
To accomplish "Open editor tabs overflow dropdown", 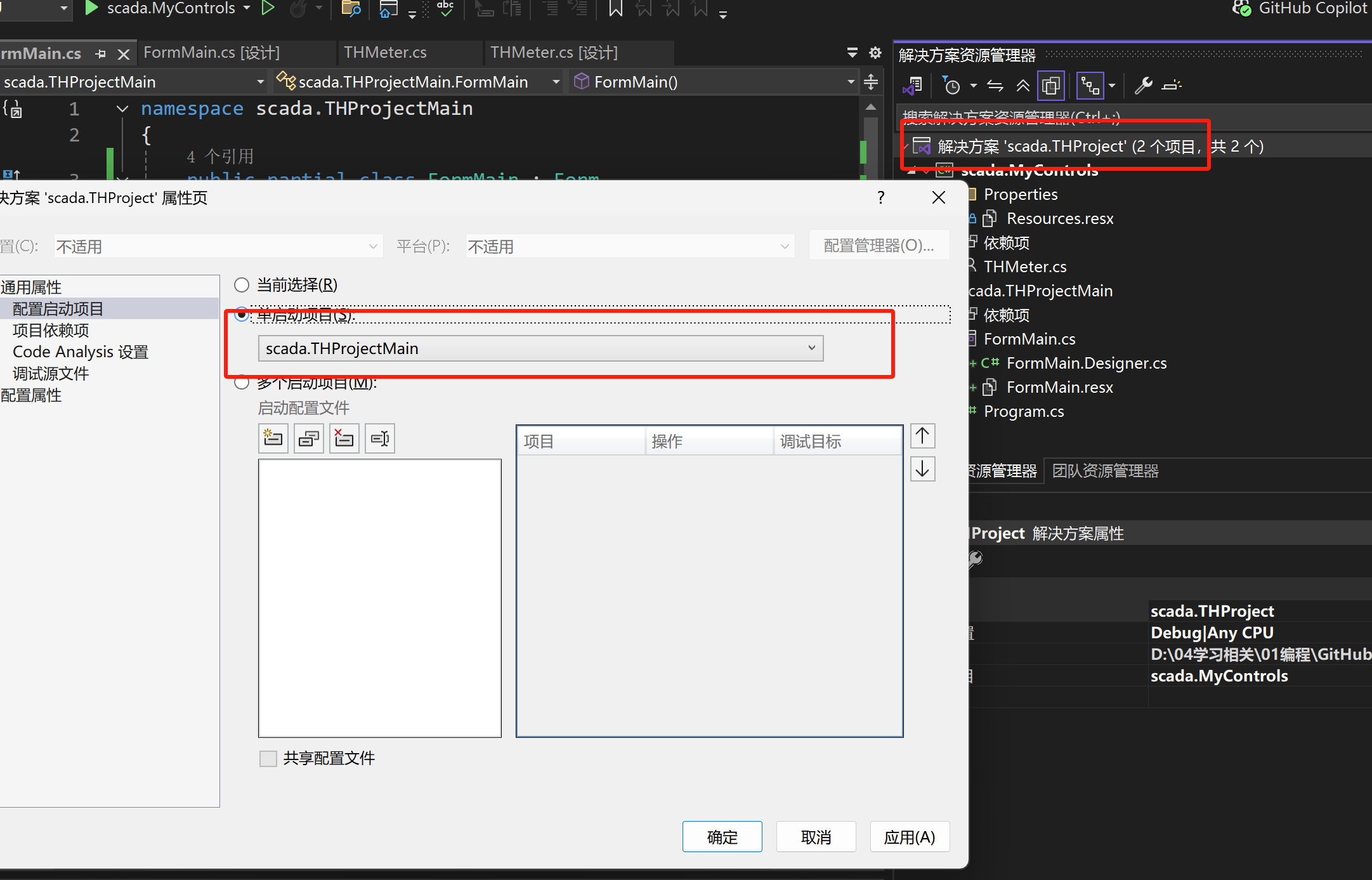I will 853,53.
